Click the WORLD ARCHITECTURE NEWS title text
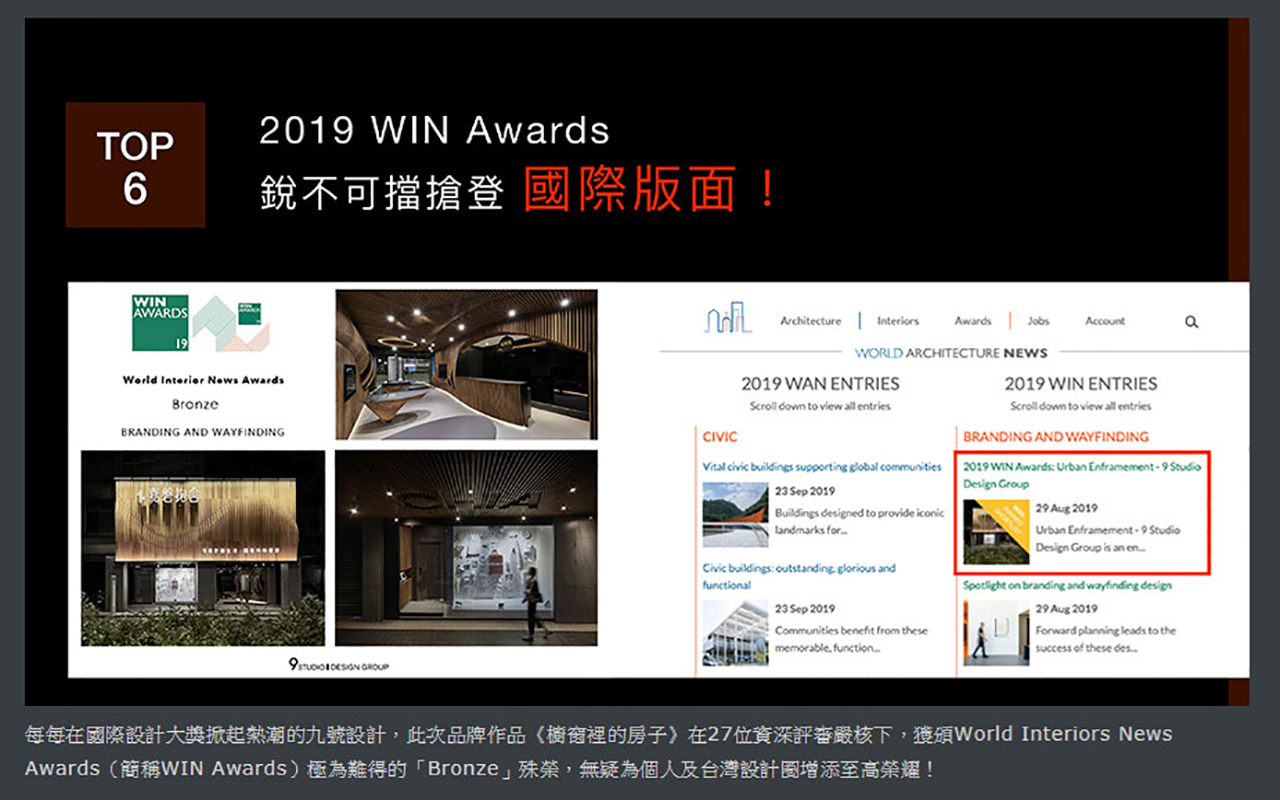The height and width of the screenshot is (800, 1280). point(951,353)
